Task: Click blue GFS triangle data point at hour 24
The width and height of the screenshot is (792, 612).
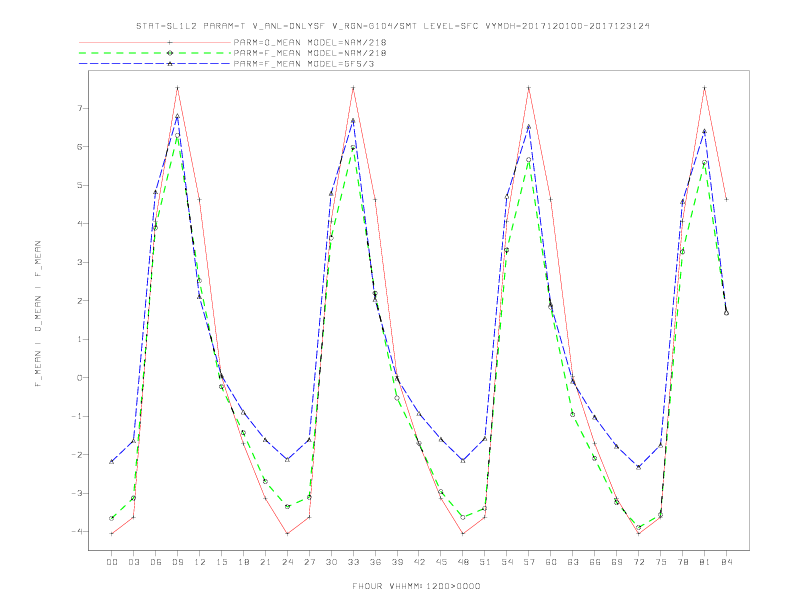Action: (x=287, y=460)
